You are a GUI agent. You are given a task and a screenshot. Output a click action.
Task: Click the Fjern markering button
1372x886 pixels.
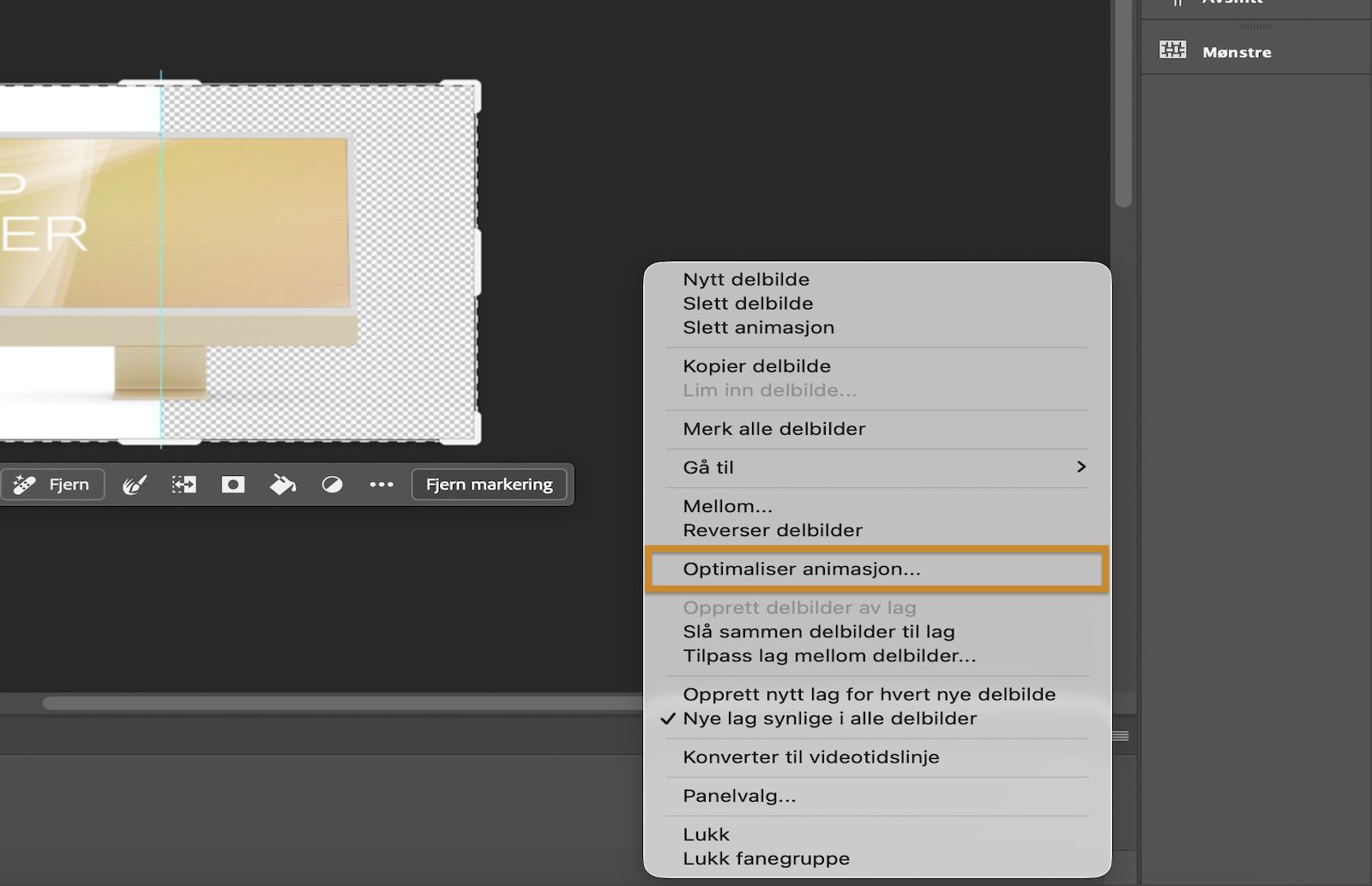point(490,485)
